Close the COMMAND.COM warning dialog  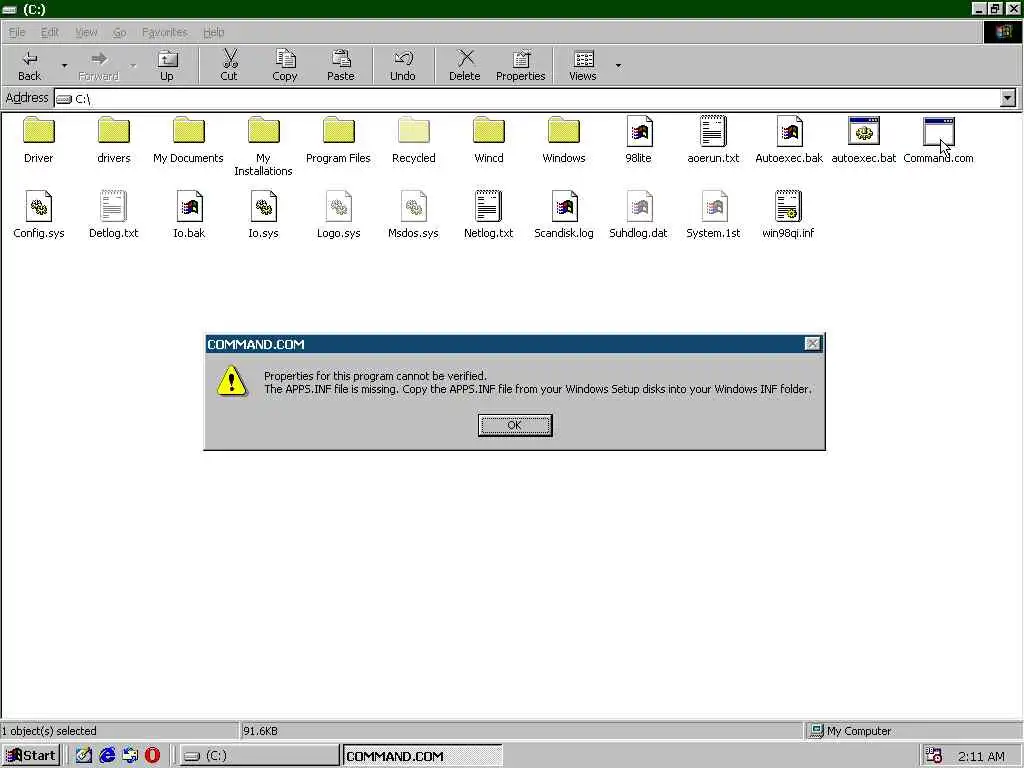(x=812, y=344)
